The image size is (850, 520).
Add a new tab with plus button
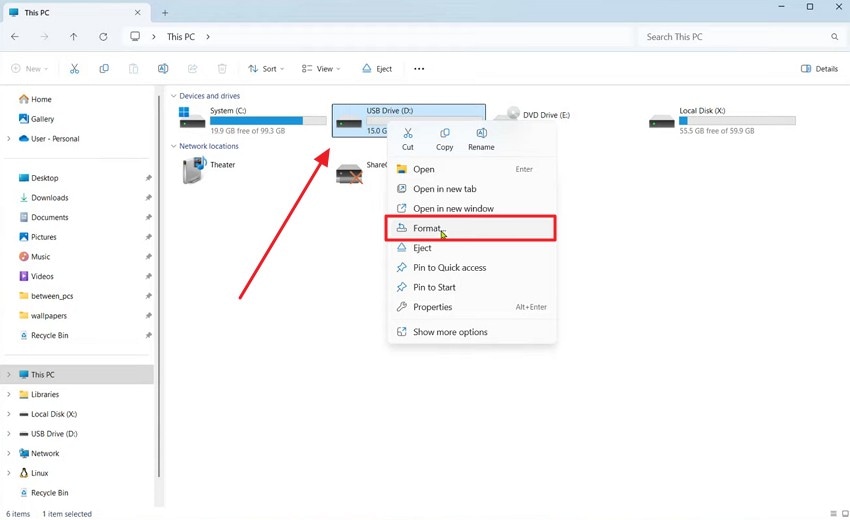coord(165,12)
